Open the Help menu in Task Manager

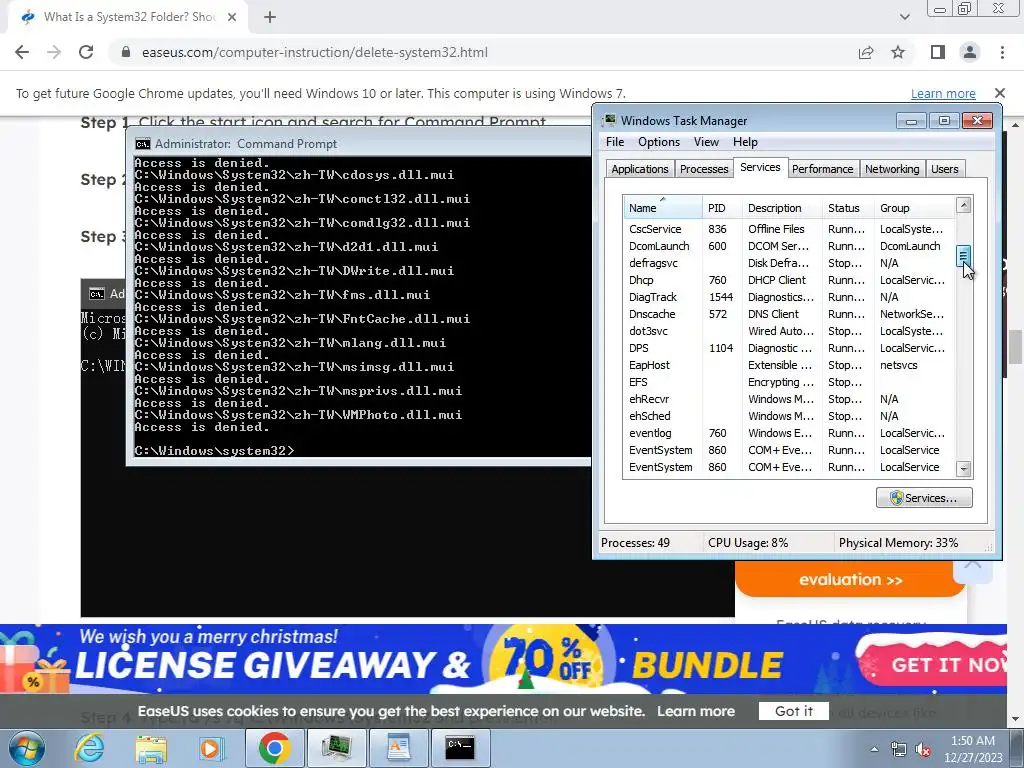click(745, 142)
